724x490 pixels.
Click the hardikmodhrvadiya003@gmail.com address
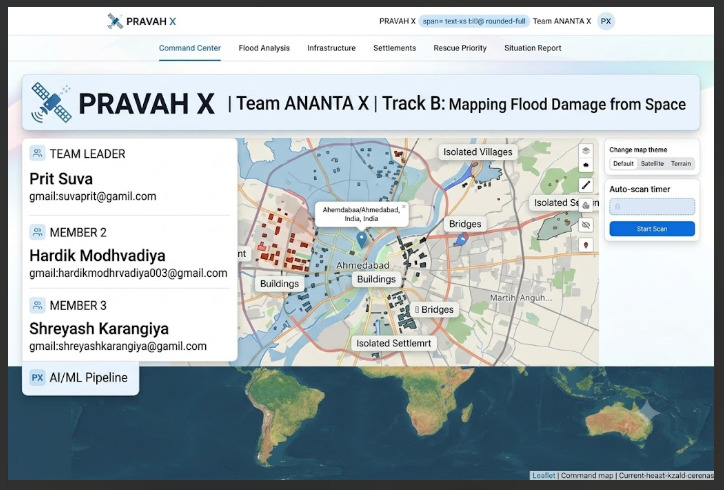click(x=128, y=273)
